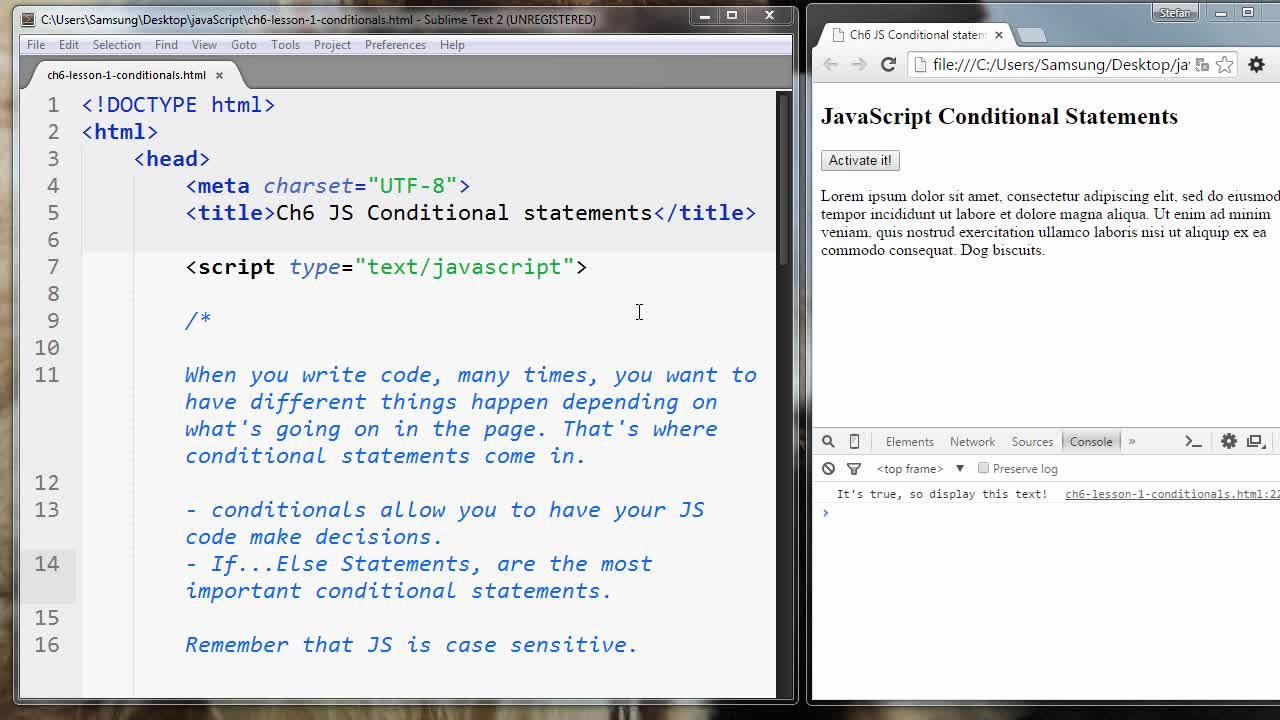Click the console message 'It's true, so display this text!'
Screen dimensions: 1280x720
[x=941, y=494]
